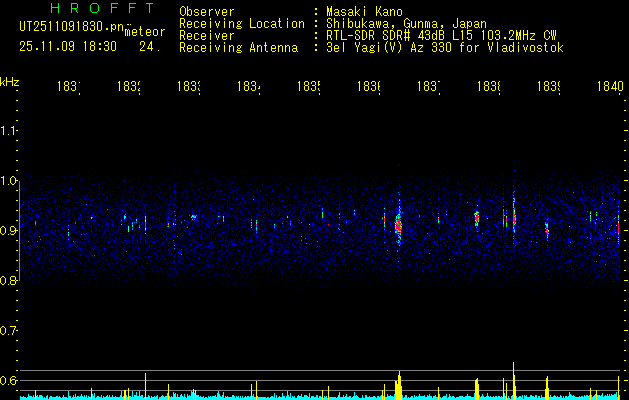Click the 1.1 kHz axis label

8,131
